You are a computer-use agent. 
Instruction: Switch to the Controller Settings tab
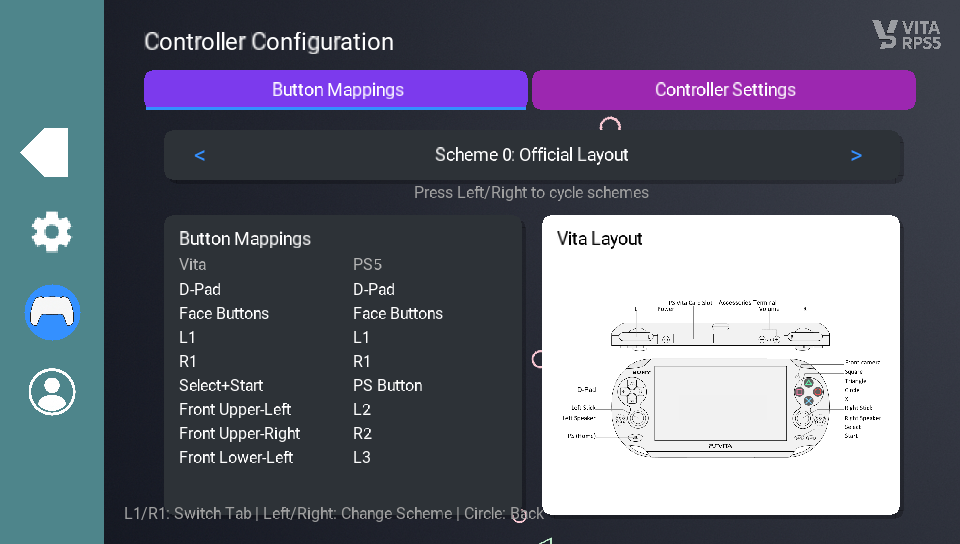(724, 90)
